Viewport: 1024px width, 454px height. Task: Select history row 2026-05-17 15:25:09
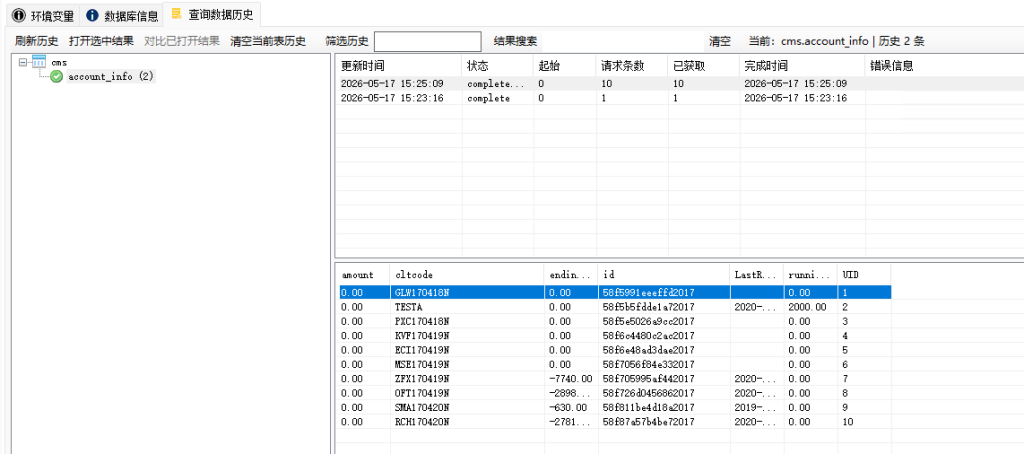(x=679, y=84)
